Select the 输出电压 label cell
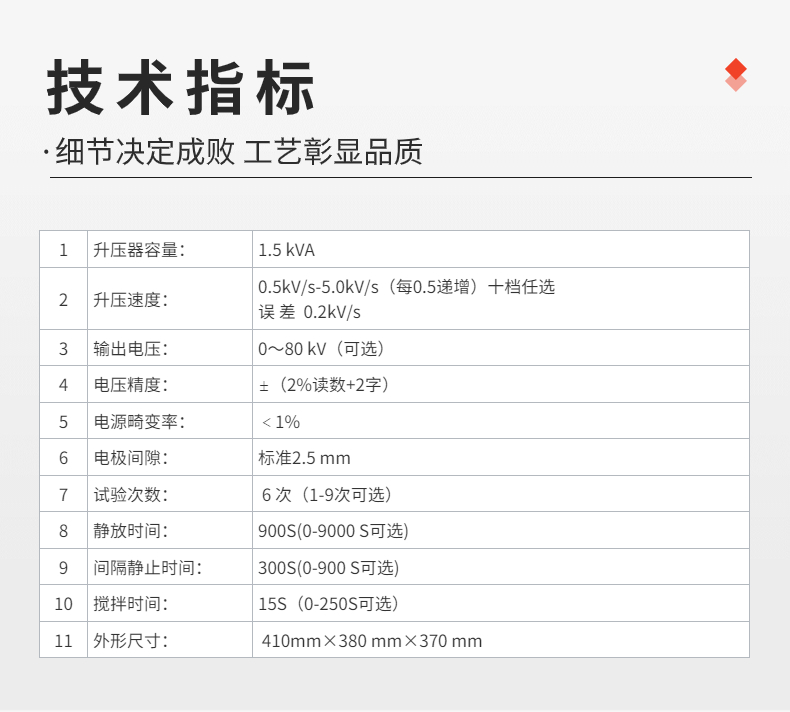The height and width of the screenshot is (712, 790). click(x=131, y=349)
